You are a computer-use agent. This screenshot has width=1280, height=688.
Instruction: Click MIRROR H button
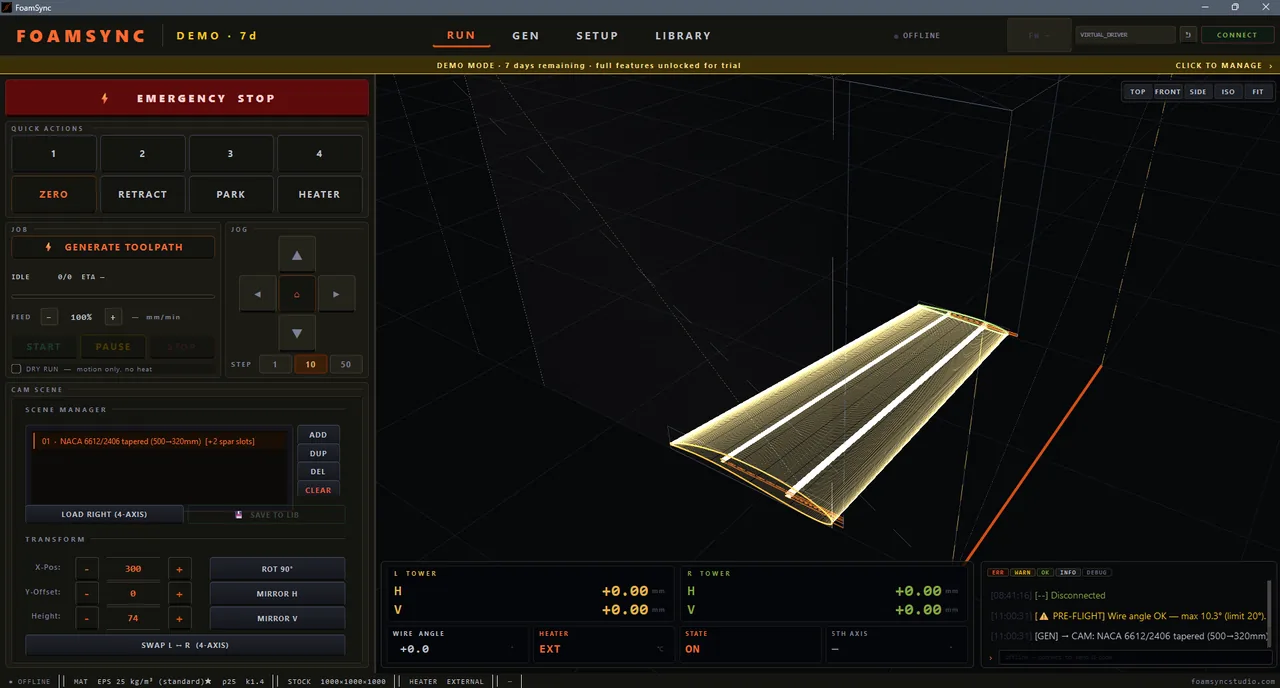tap(277, 594)
